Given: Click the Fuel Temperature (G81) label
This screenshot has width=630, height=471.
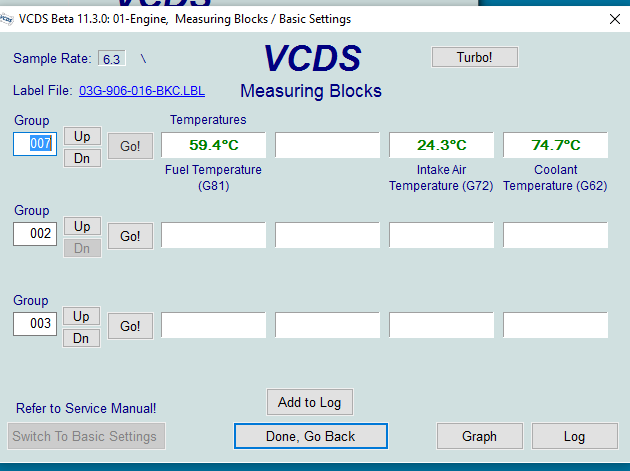Looking at the screenshot, I should tap(213, 178).
